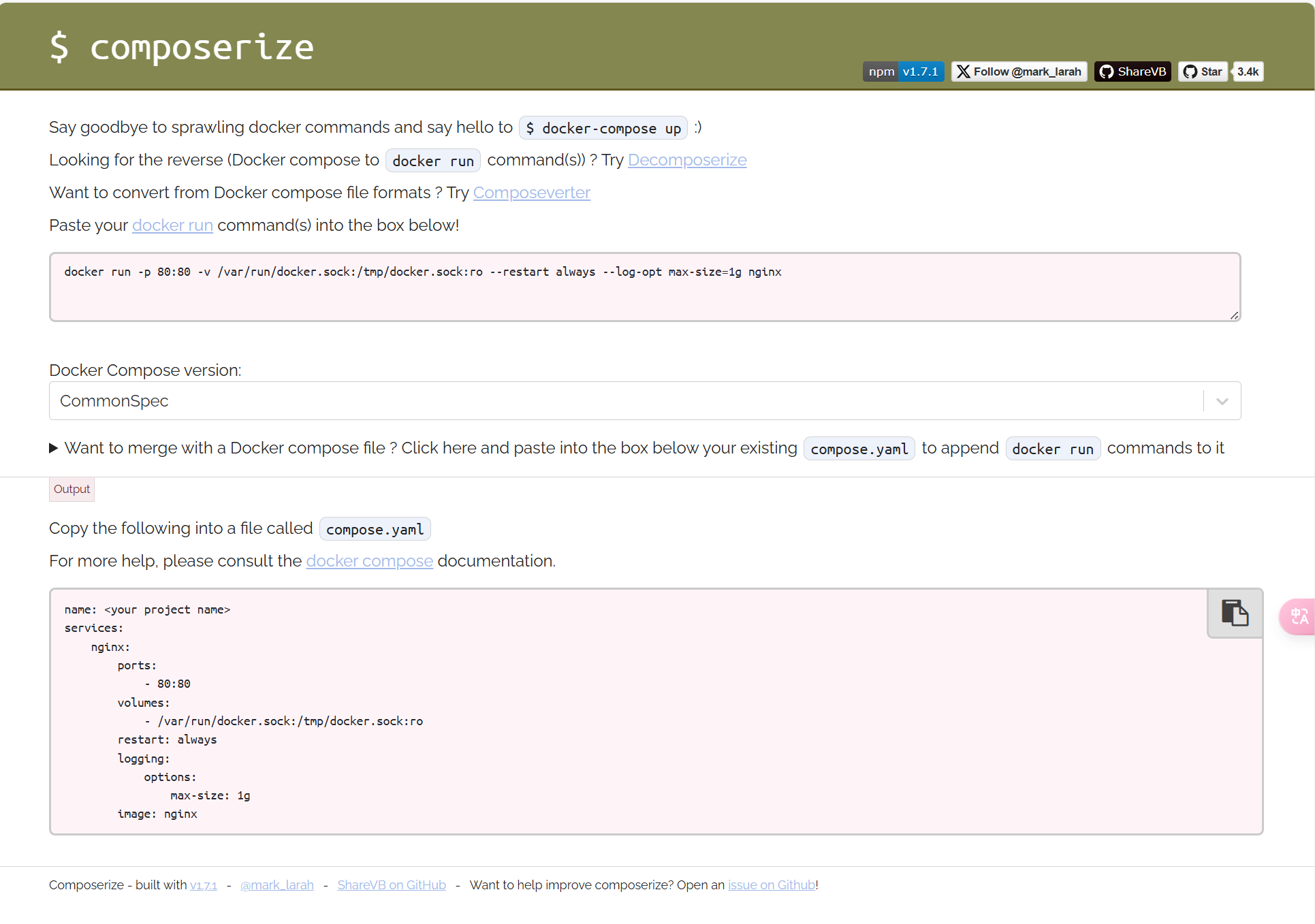Image resolution: width=1315 pixels, height=924 pixels.
Task: Click Follow @mark_larah X badge
Action: click(x=1019, y=71)
